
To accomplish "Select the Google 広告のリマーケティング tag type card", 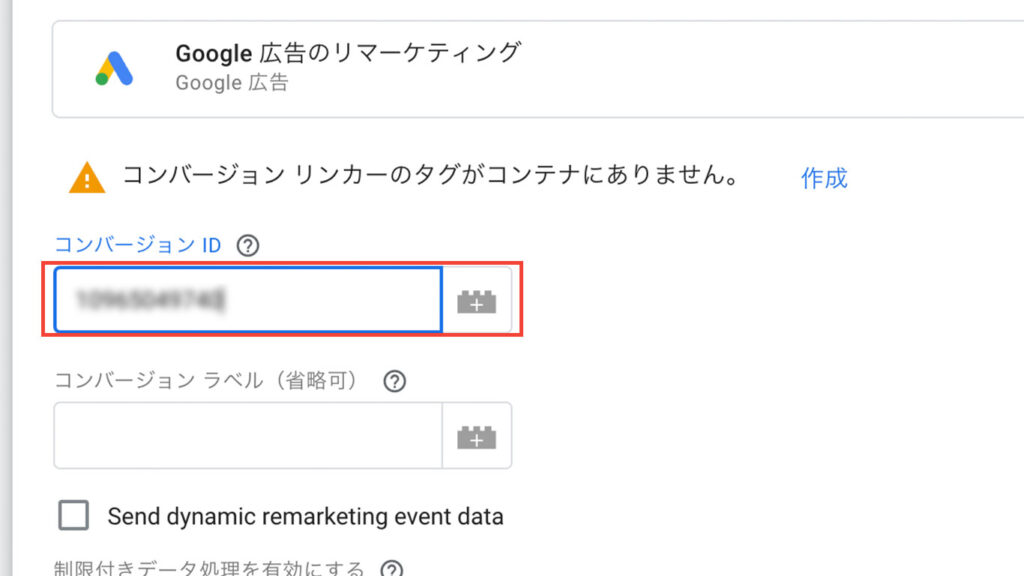I will [537, 69].
